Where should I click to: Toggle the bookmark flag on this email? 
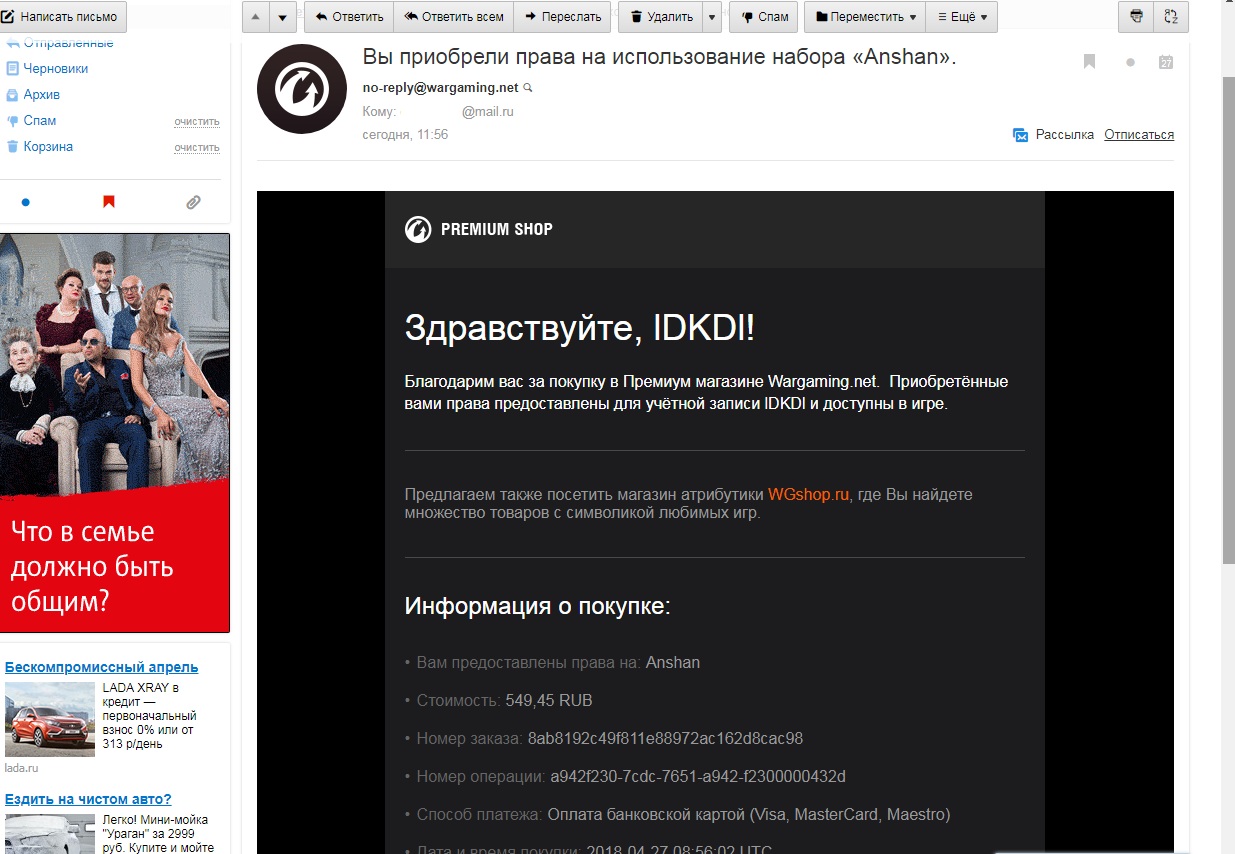point(1090,62)
